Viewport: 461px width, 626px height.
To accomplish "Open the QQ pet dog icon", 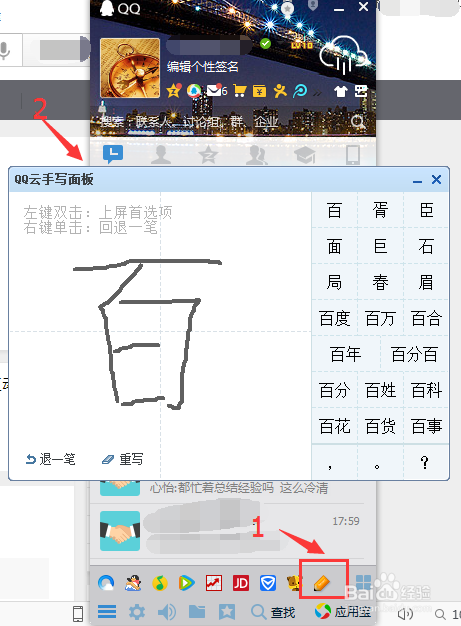I will click(294, 583).
